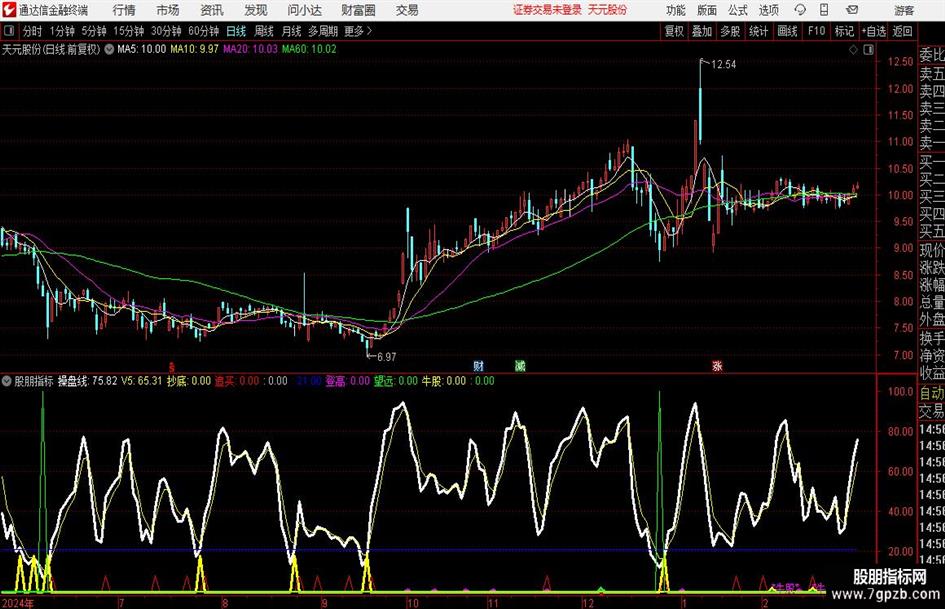Click the diamond icon above the chart
Viewport: 945px width, 609px height.
tap(853, 50)
